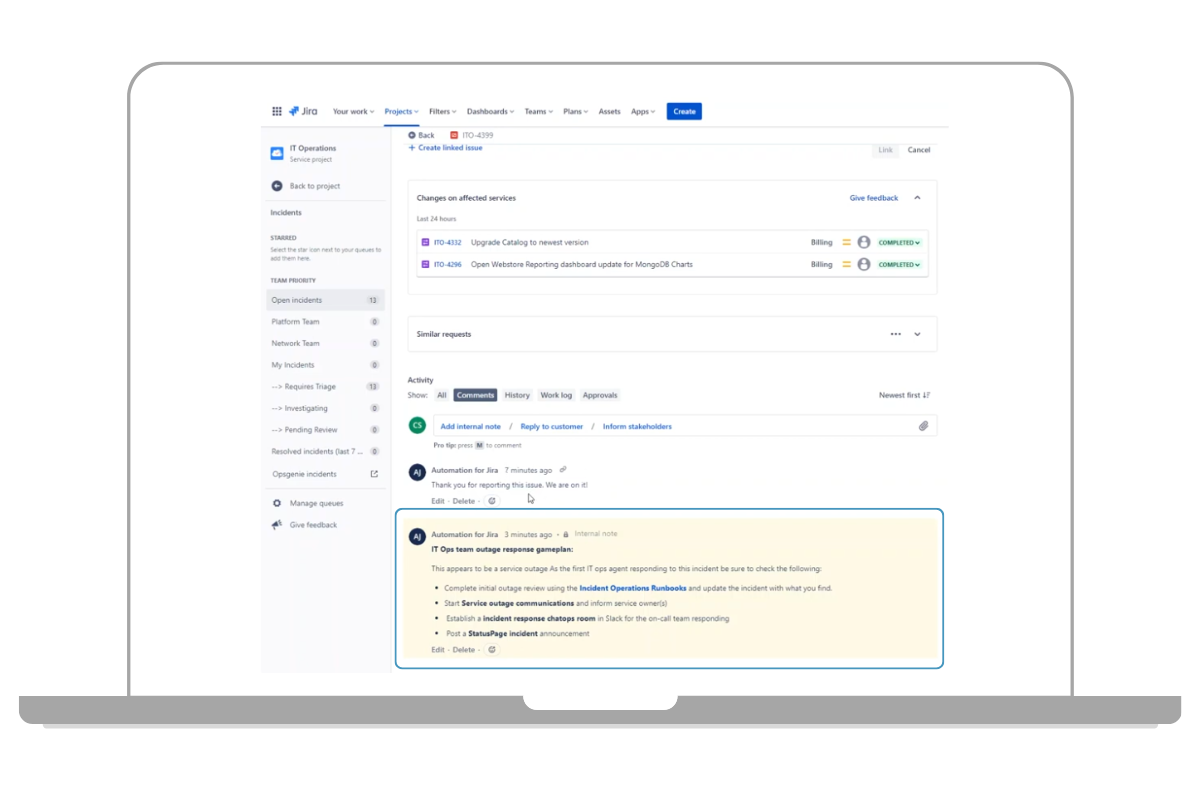Click the Jira logo

[x=303, y=111]
